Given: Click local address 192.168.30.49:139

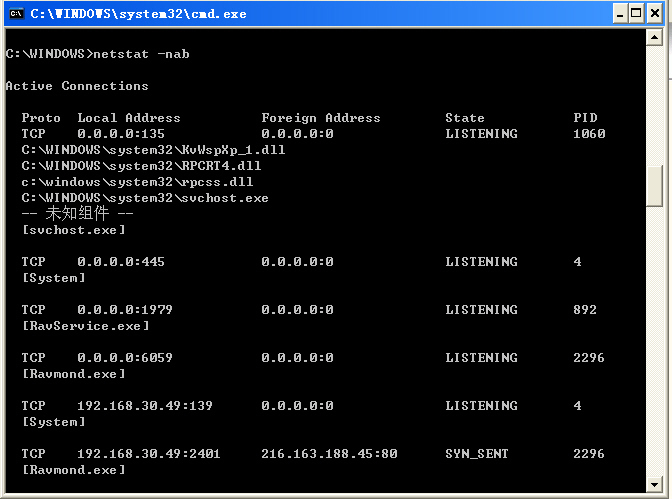Looking at the screenshot, I should tap(145, 406).
